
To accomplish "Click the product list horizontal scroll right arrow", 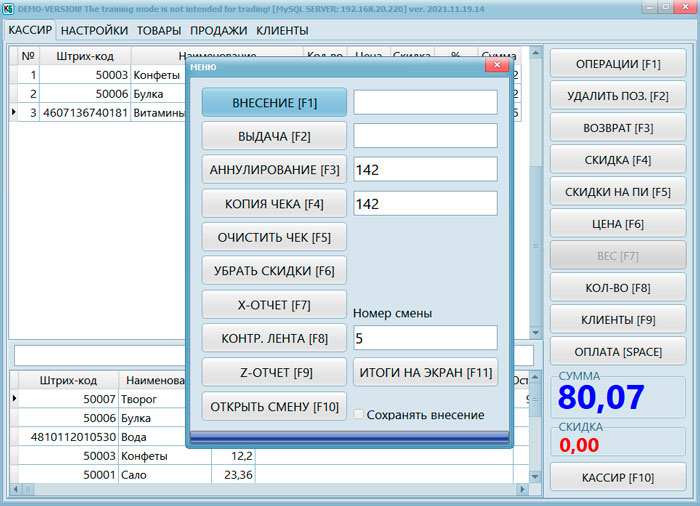I will click(522, 489).
